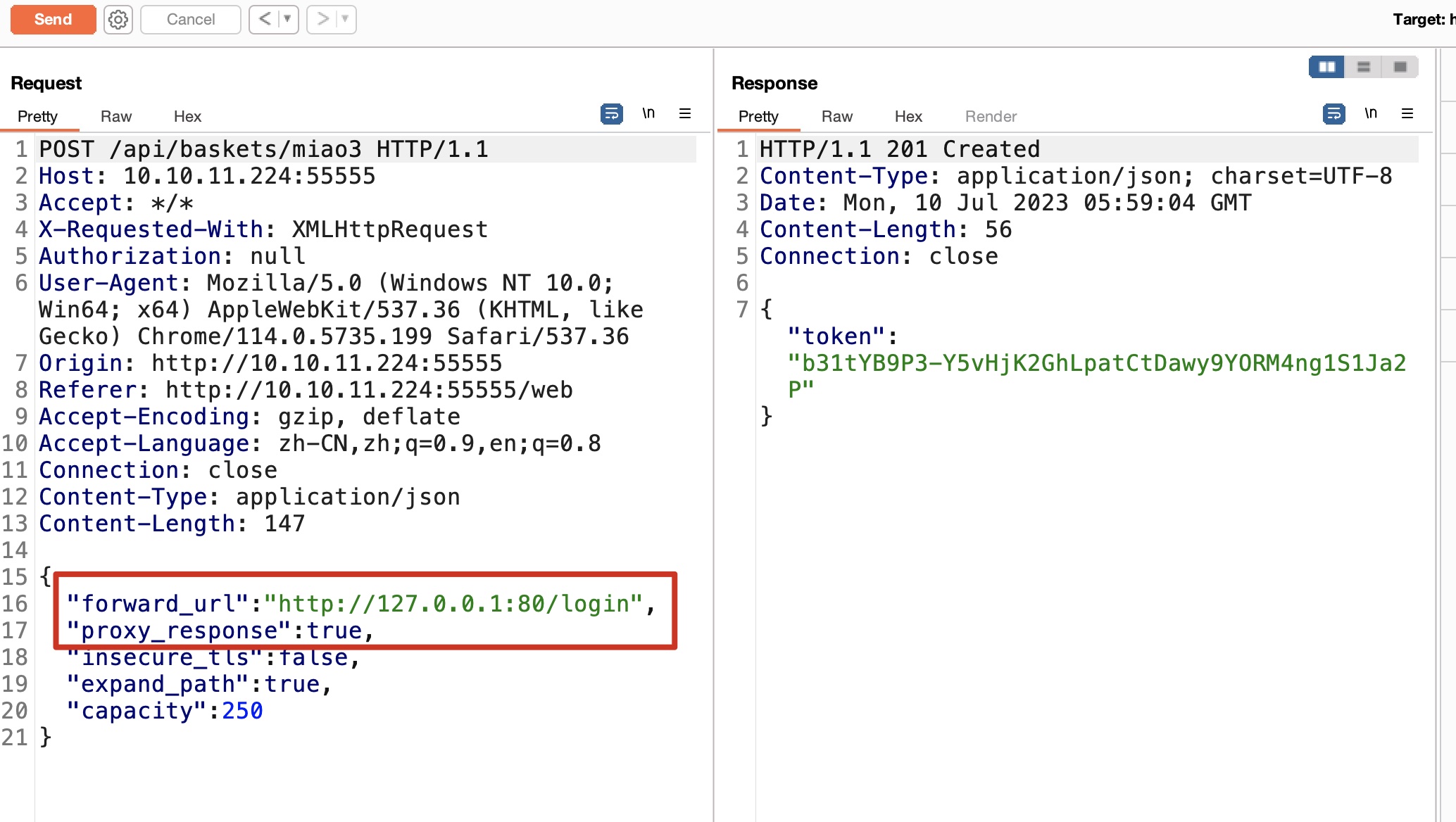Go back to previous request arrow
1456x822 pixels.
coord(265,19)
